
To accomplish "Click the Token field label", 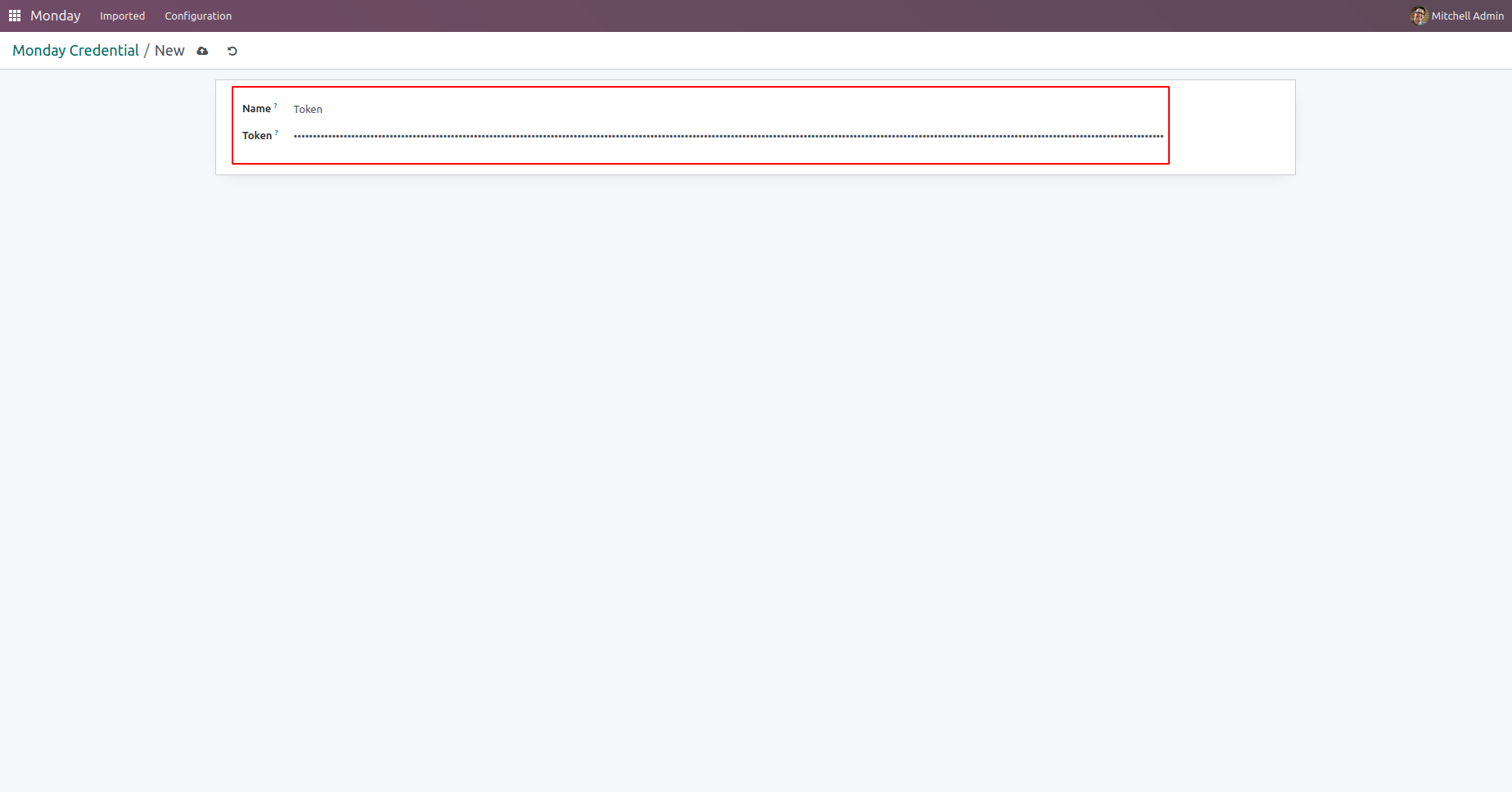I will (x=257, y=136).
